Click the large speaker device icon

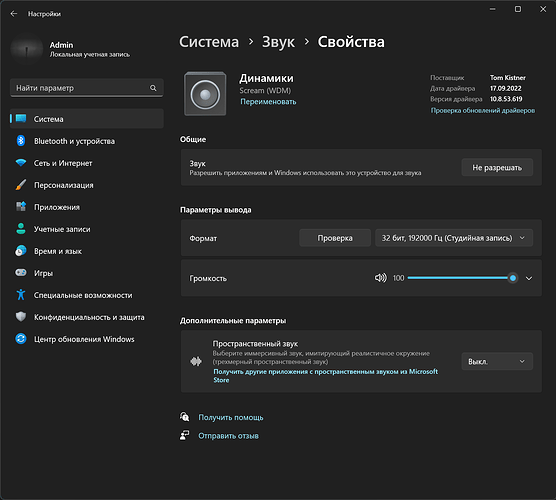(x=205, y=94)
